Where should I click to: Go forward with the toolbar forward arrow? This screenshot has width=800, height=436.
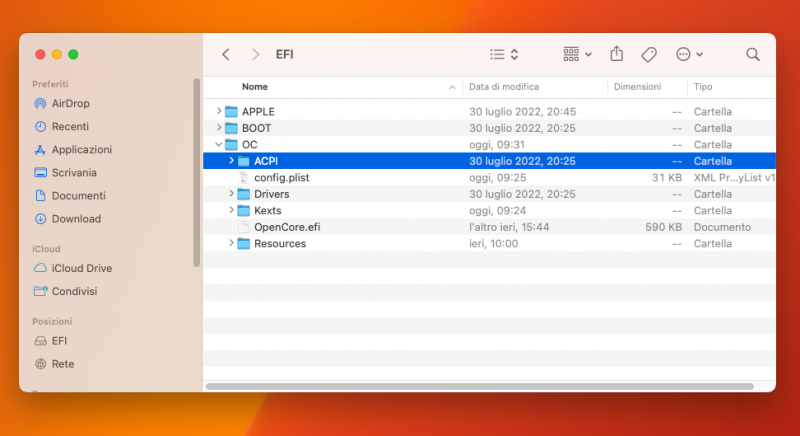point(256,54)
